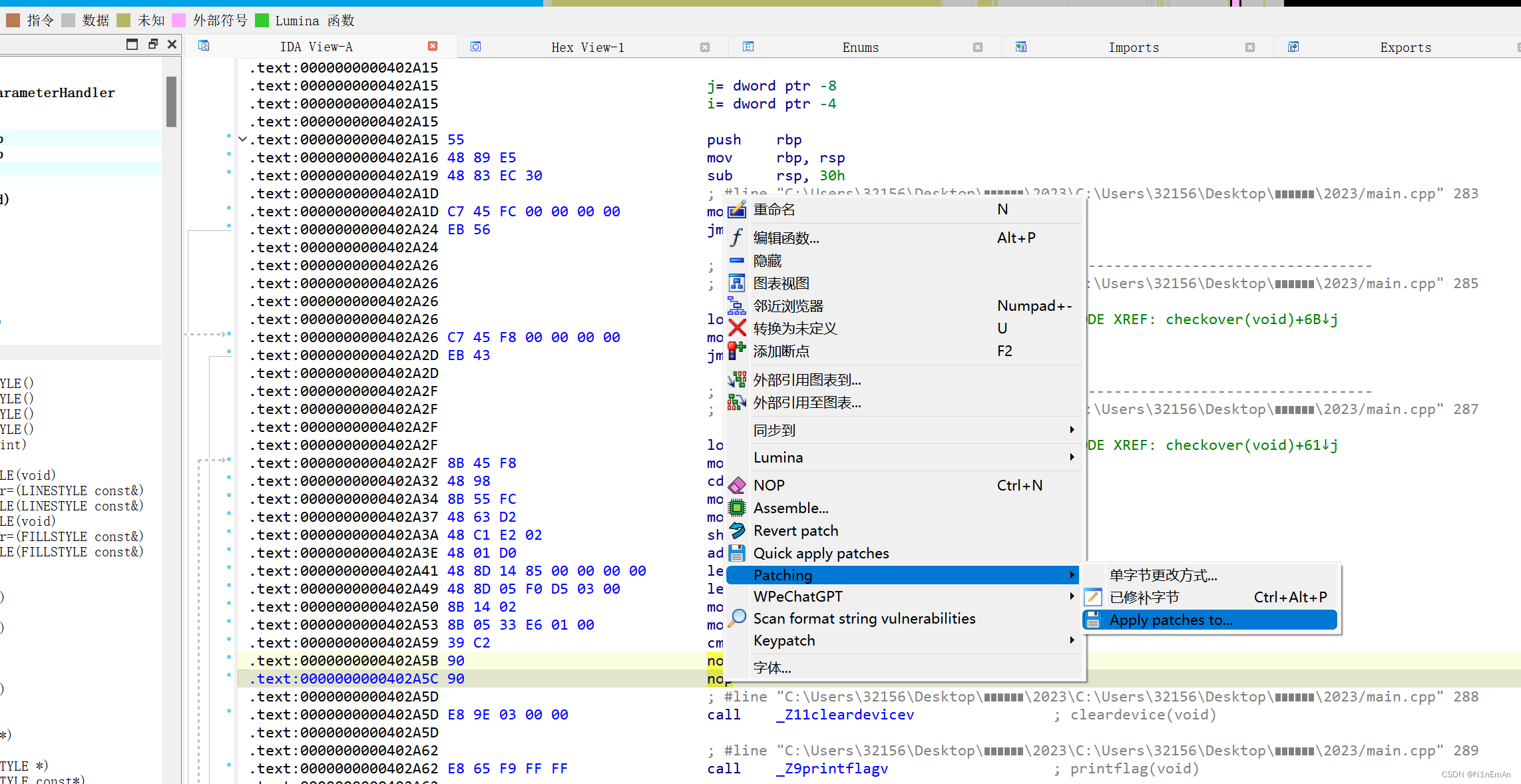Click the rename (重命名) icon in context menu
Viewport: 1521px width, 784px height.
coord(737,210)
